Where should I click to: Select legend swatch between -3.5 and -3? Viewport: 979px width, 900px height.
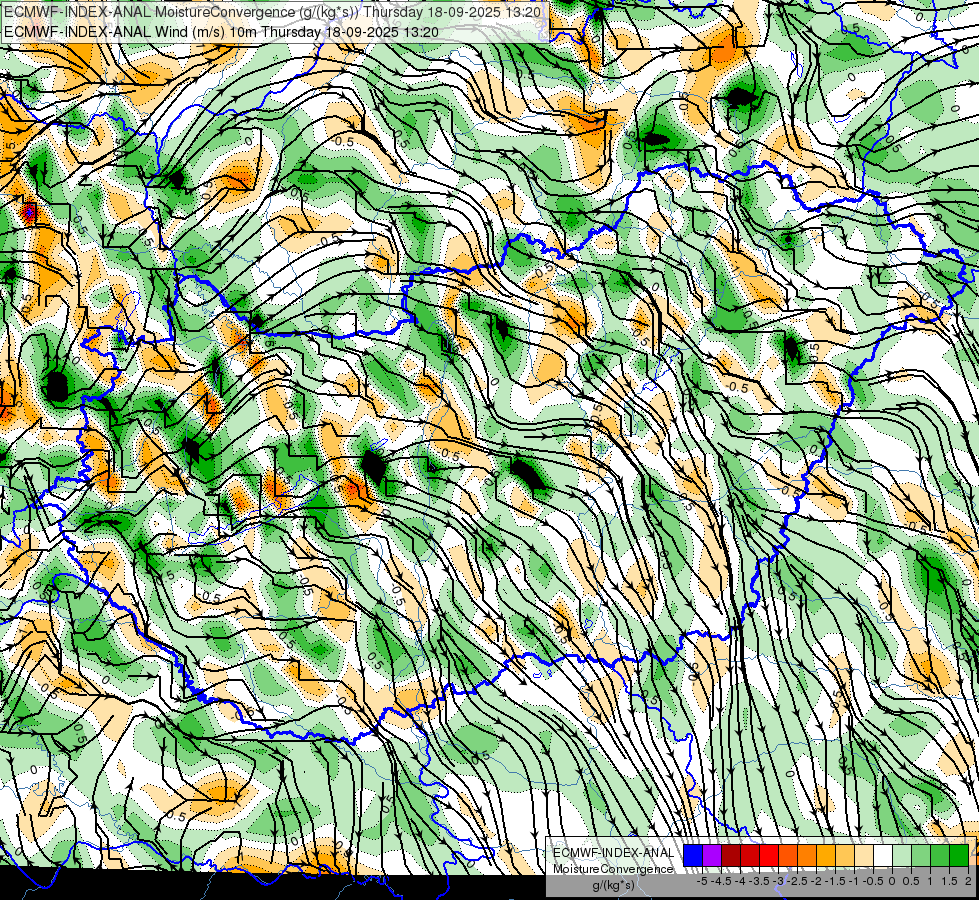(769, 856)
